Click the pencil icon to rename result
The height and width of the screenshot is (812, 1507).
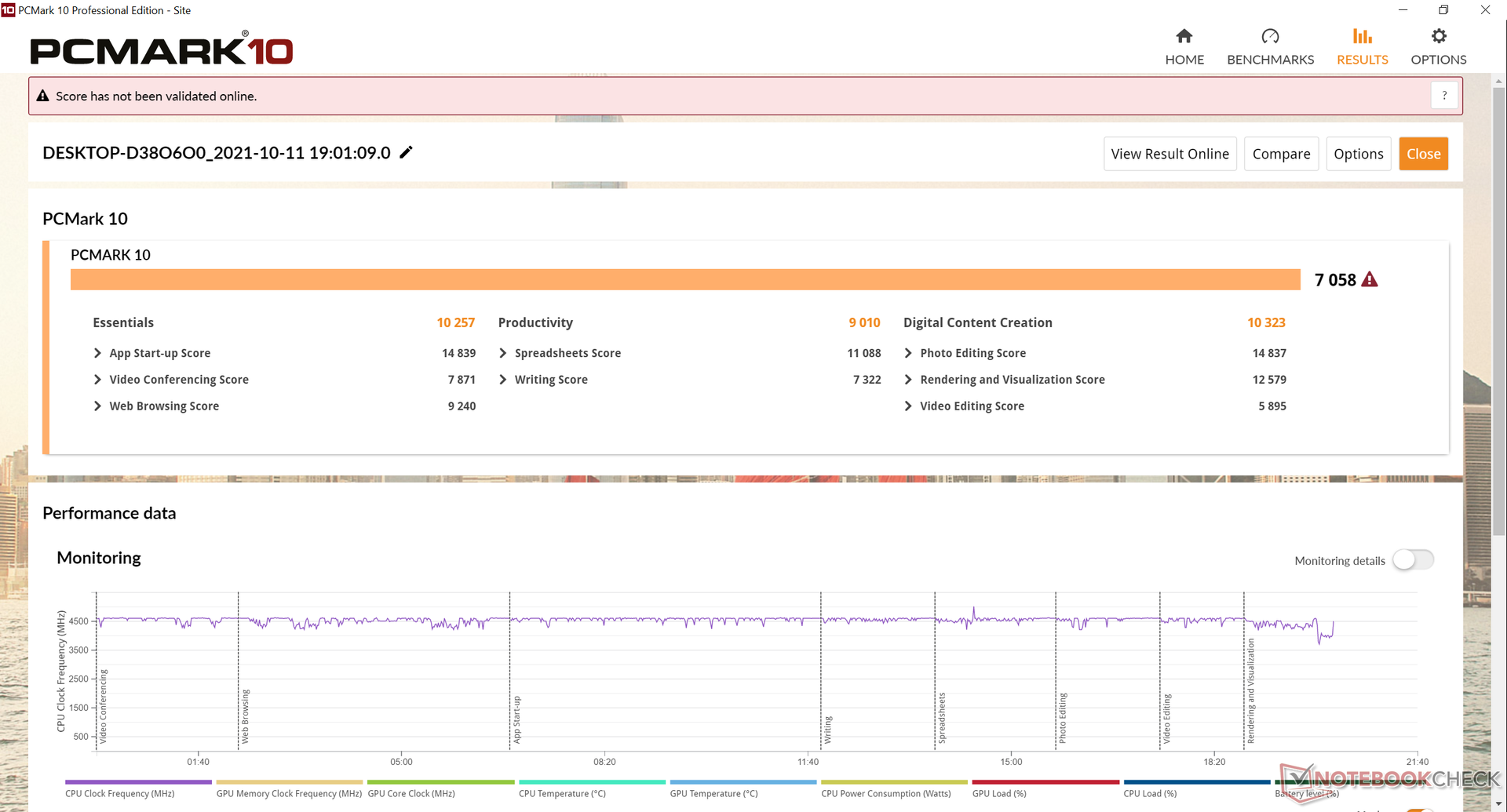pyautogui.click(x=406, y=152)
